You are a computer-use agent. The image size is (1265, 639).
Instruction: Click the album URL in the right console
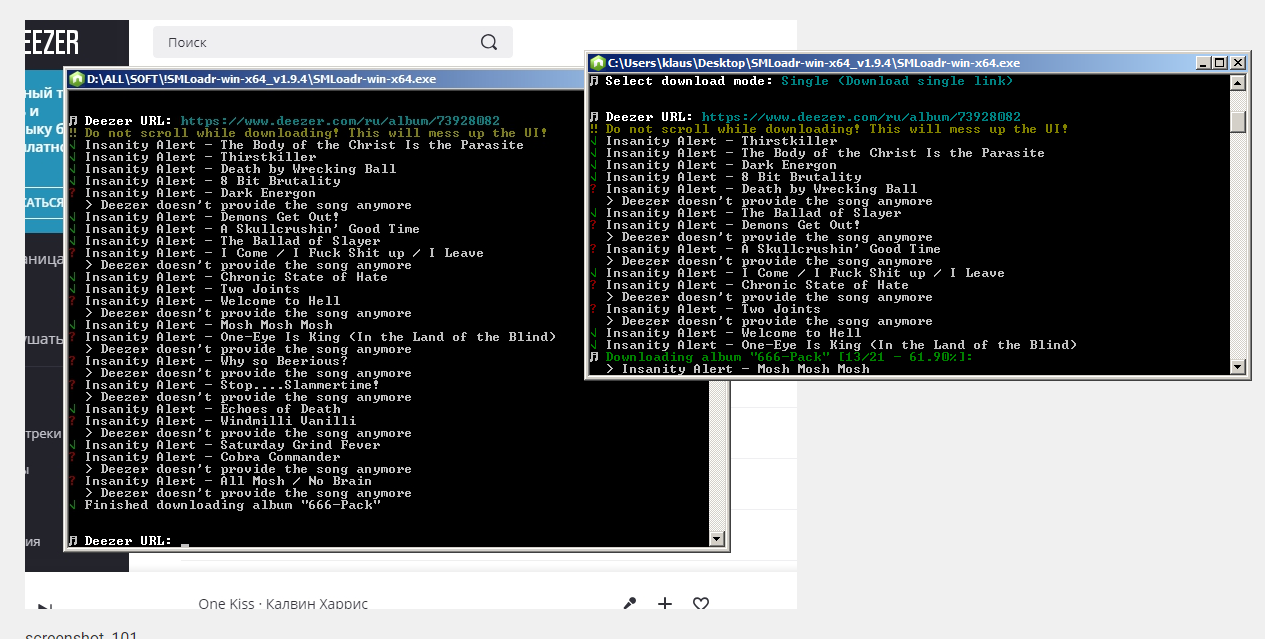pyautogui.click(x=861, y=117)
